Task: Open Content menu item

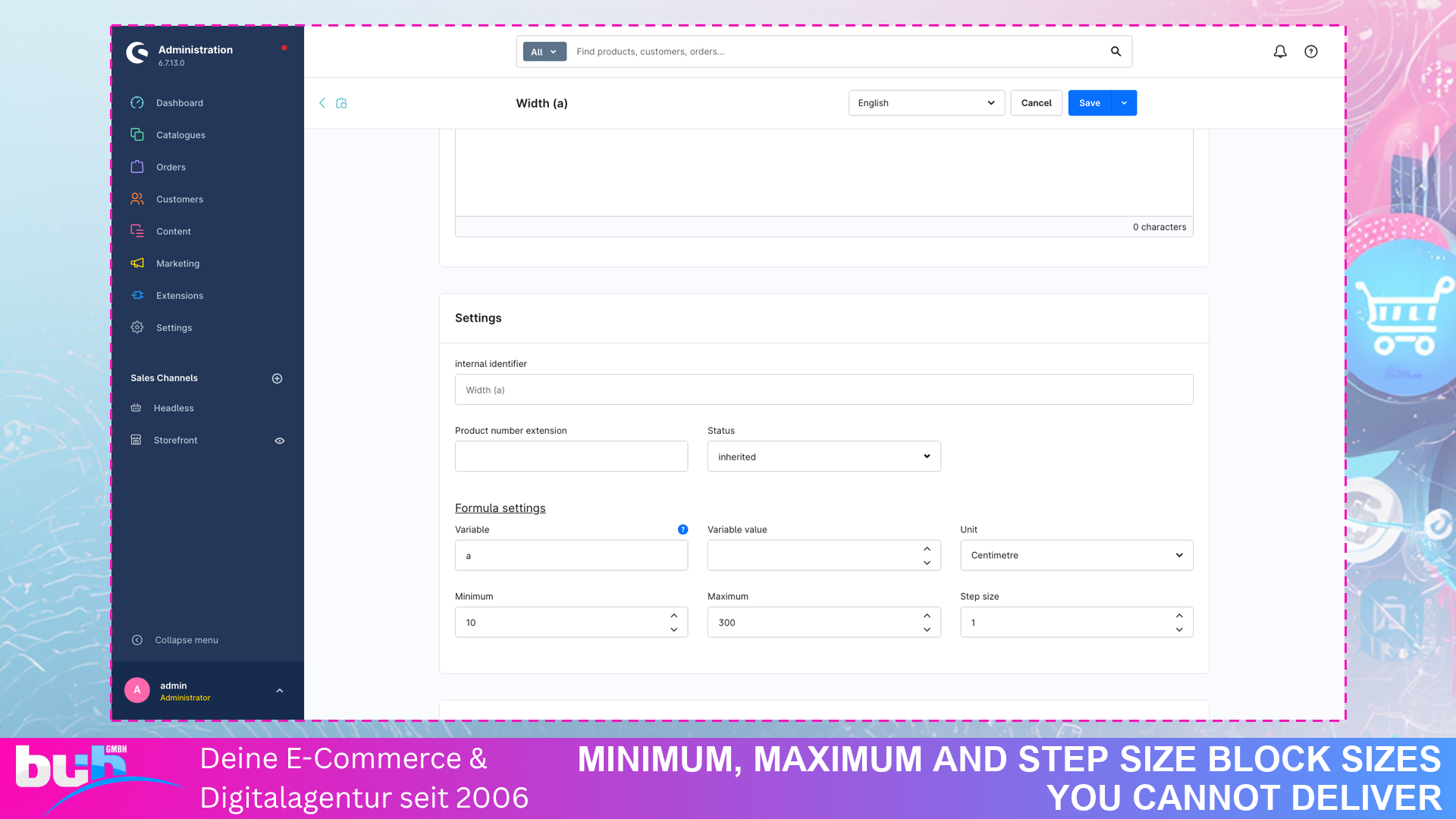Action: [174, 231]
